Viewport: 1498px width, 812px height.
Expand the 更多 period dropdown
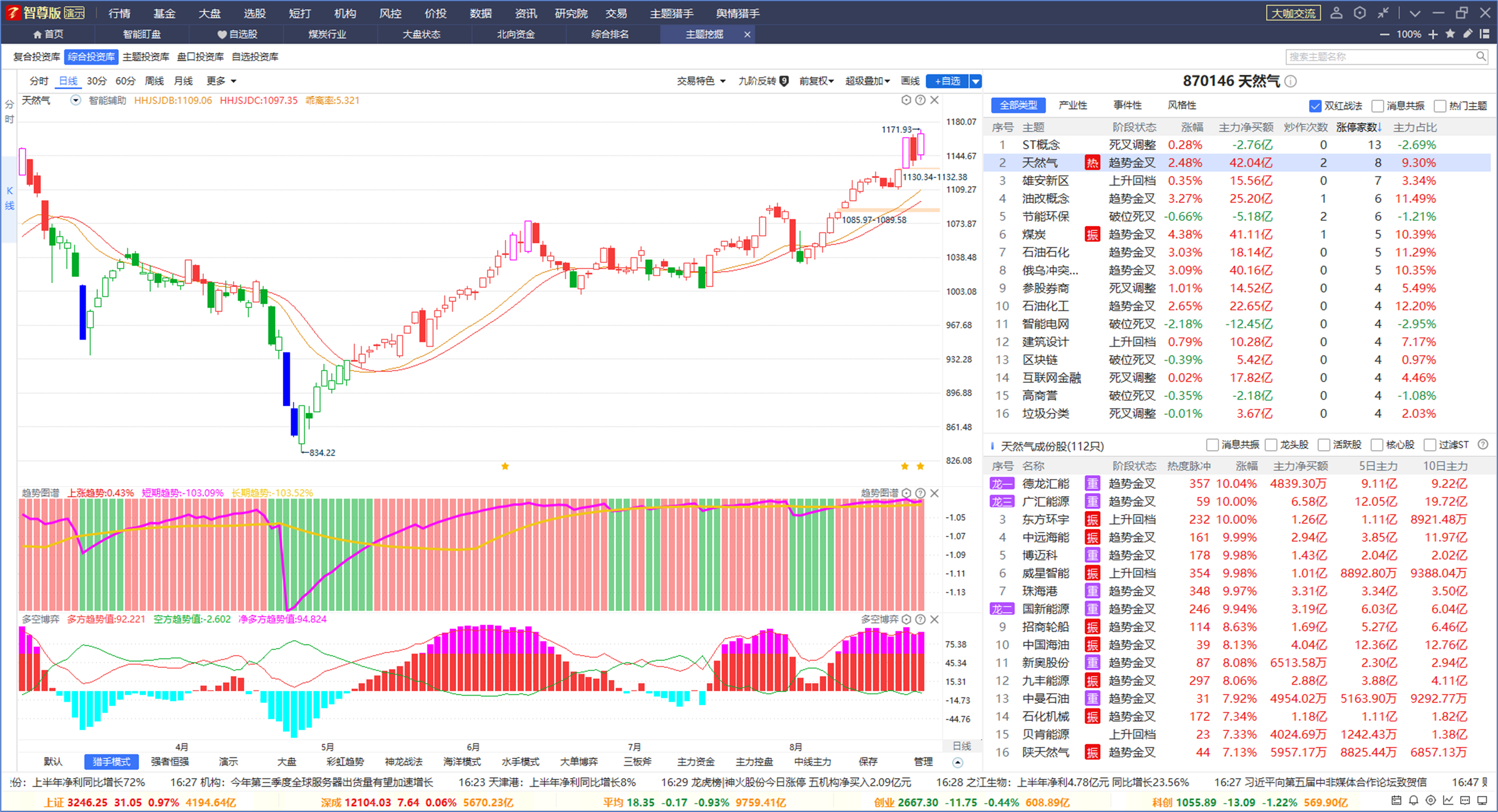(x=221, y=81)
